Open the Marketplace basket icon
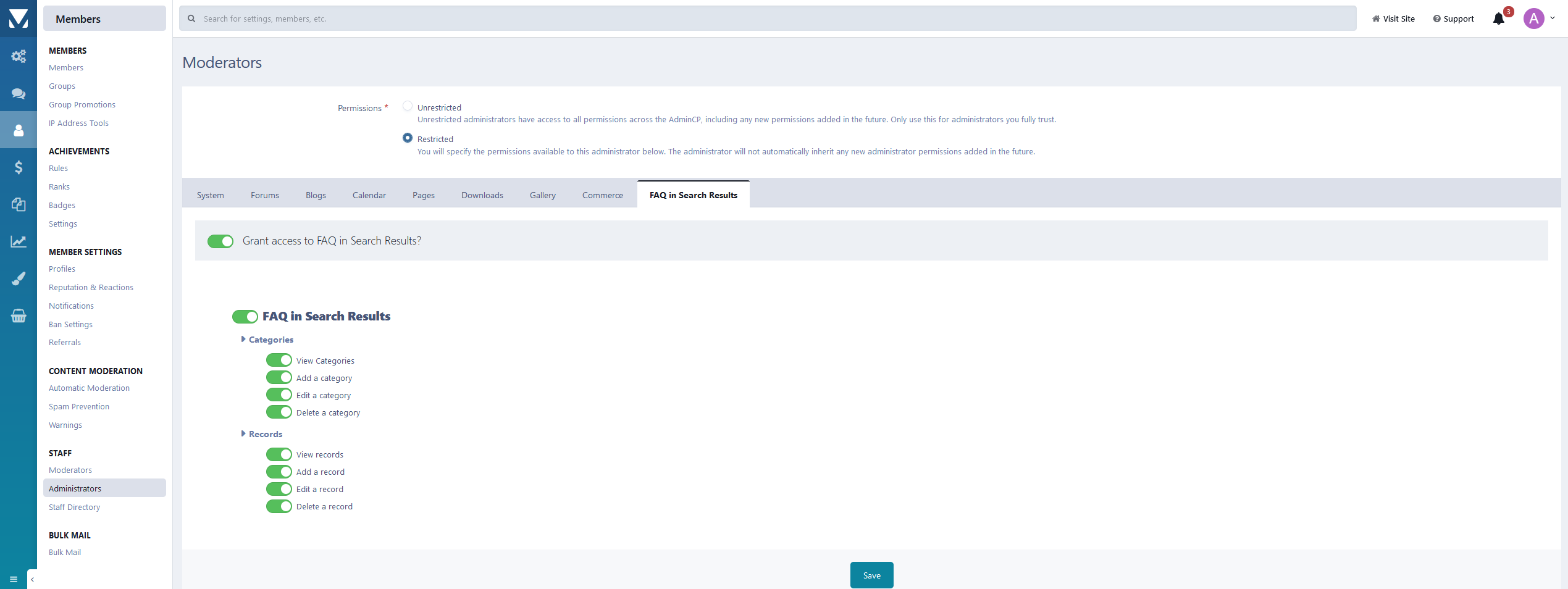 (x=18, y=315)
